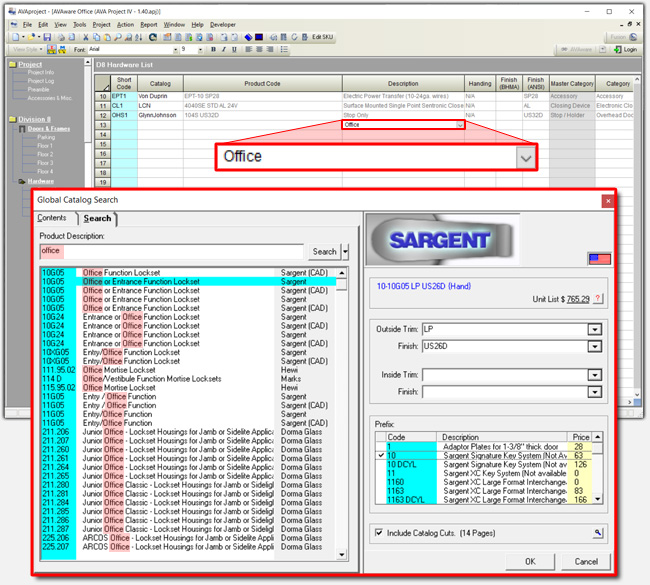The height and width of the screenshot is (585, 650).
Task: Click the red question mark price icon
Action: [599, 299]
